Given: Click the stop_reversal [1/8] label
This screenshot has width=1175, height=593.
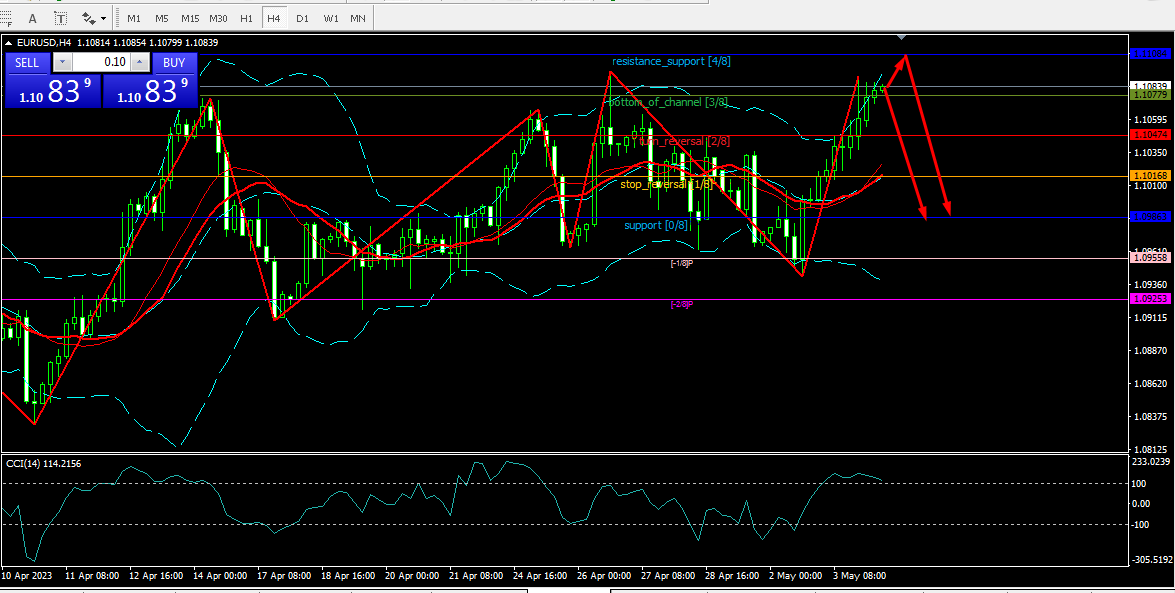Looking at the screenshot, I should (666, 184).
